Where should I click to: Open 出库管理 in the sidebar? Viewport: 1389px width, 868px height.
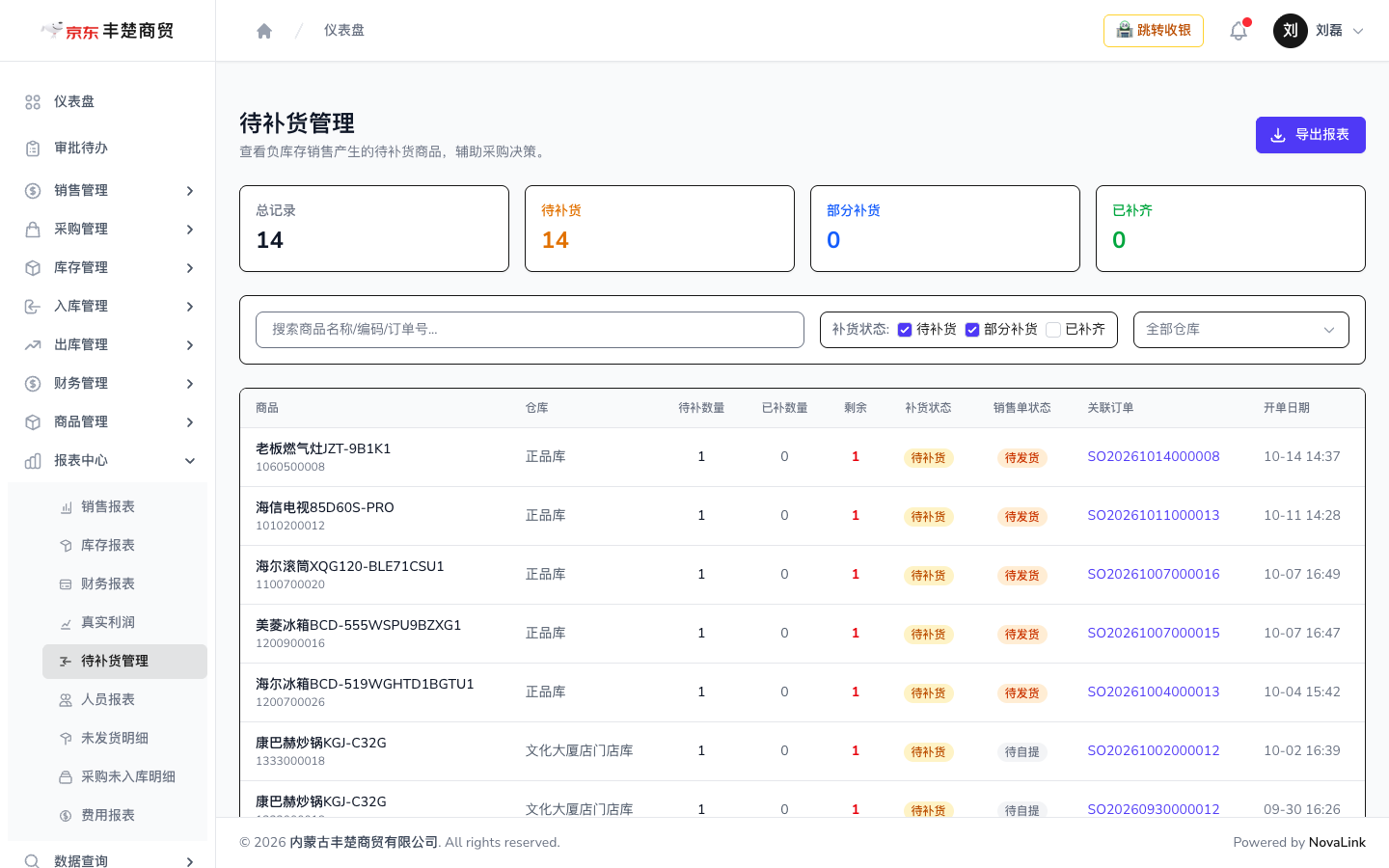pyautogui.click(x=108, y=345)
